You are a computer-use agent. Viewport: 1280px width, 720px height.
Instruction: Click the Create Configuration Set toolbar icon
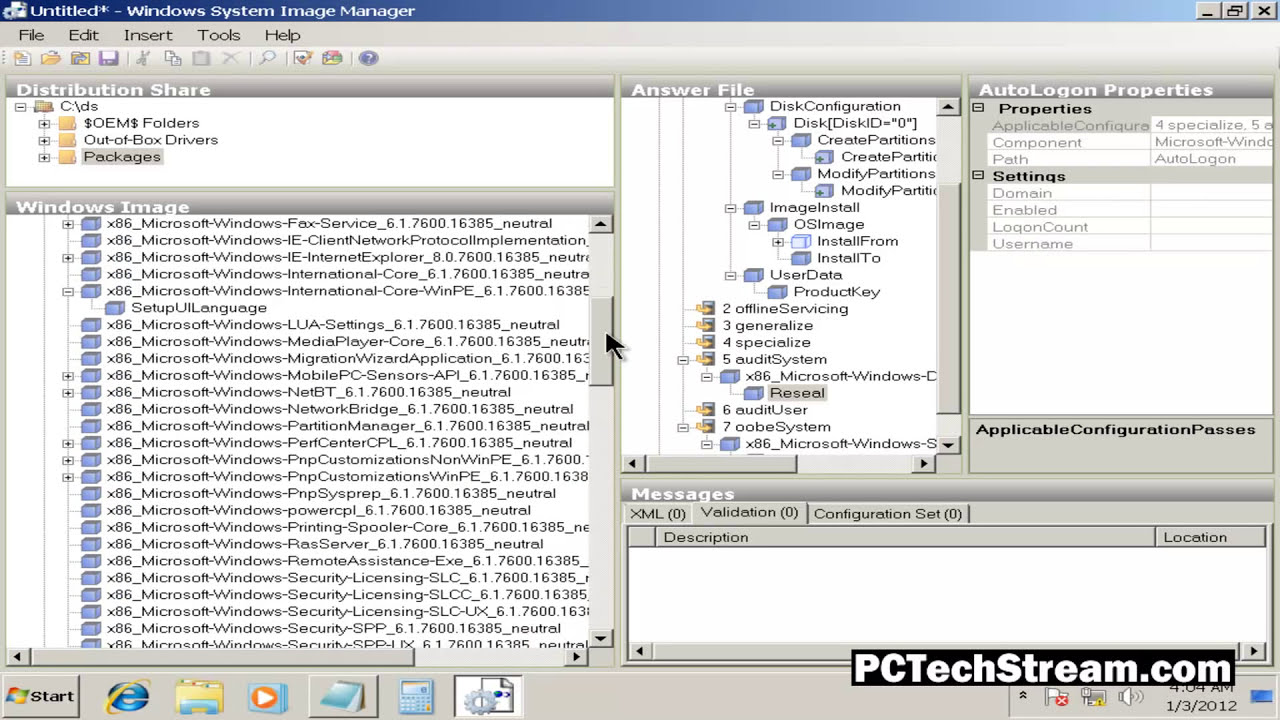(331, 58)
